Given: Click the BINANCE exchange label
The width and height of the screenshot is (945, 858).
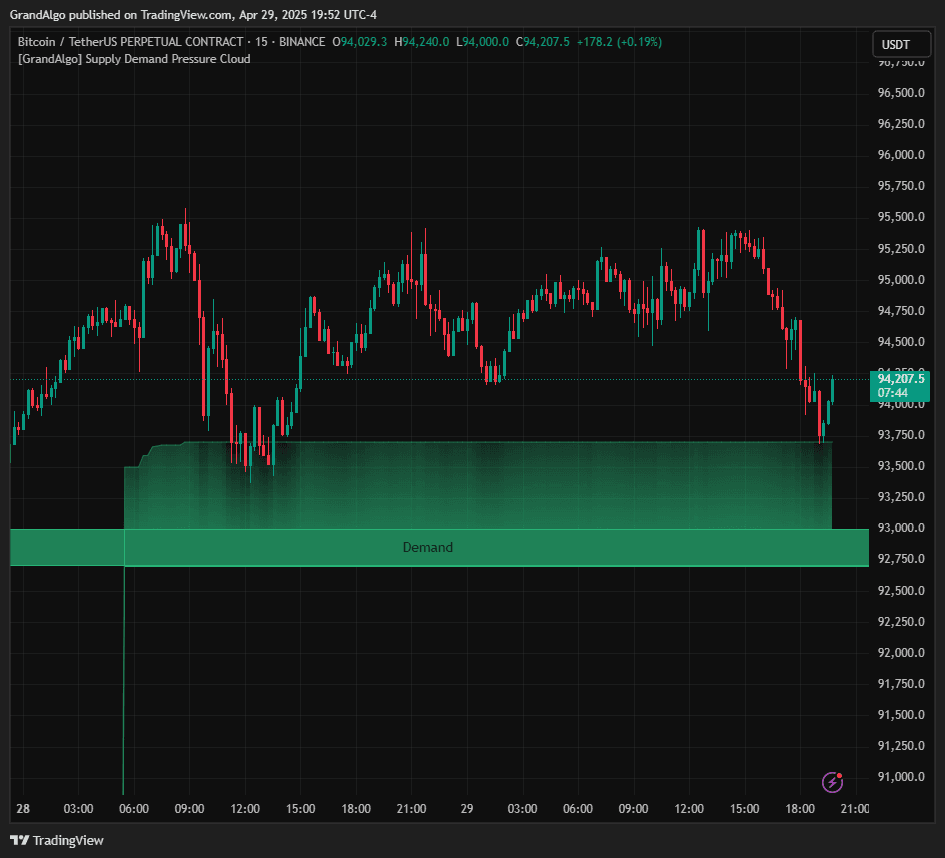Looking at the screenshot, I should click(x=302, y=42).
